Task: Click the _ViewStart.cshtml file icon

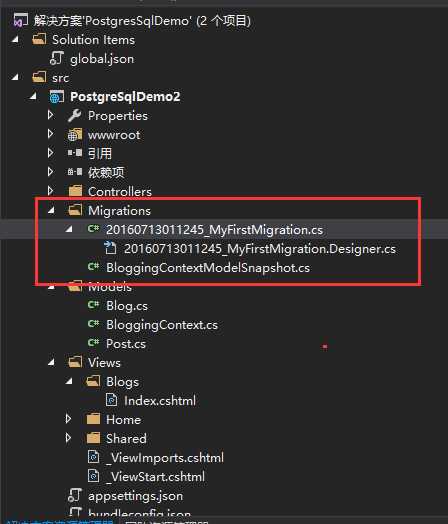Action: pyautogui.click(x=93, y=476)
